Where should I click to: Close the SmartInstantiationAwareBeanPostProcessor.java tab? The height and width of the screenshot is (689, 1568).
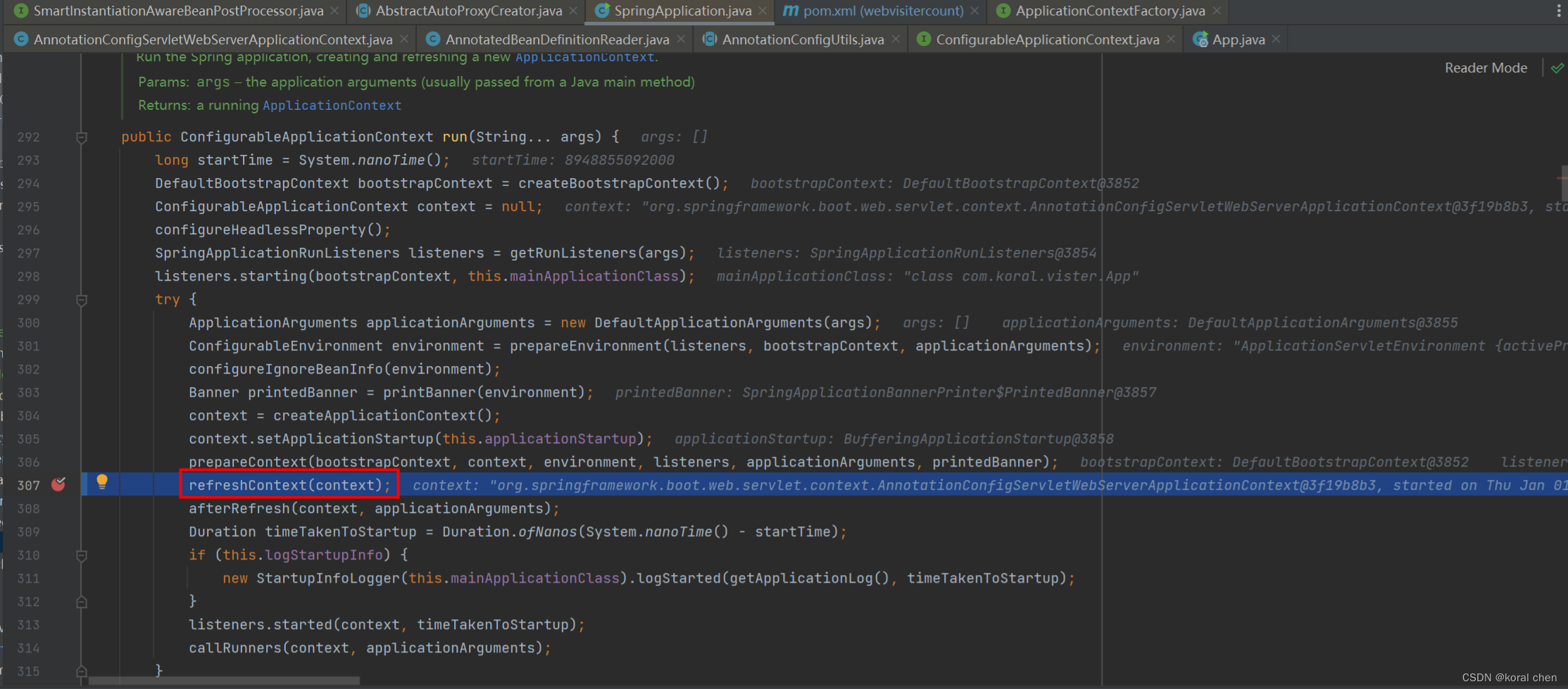point(334,11)
